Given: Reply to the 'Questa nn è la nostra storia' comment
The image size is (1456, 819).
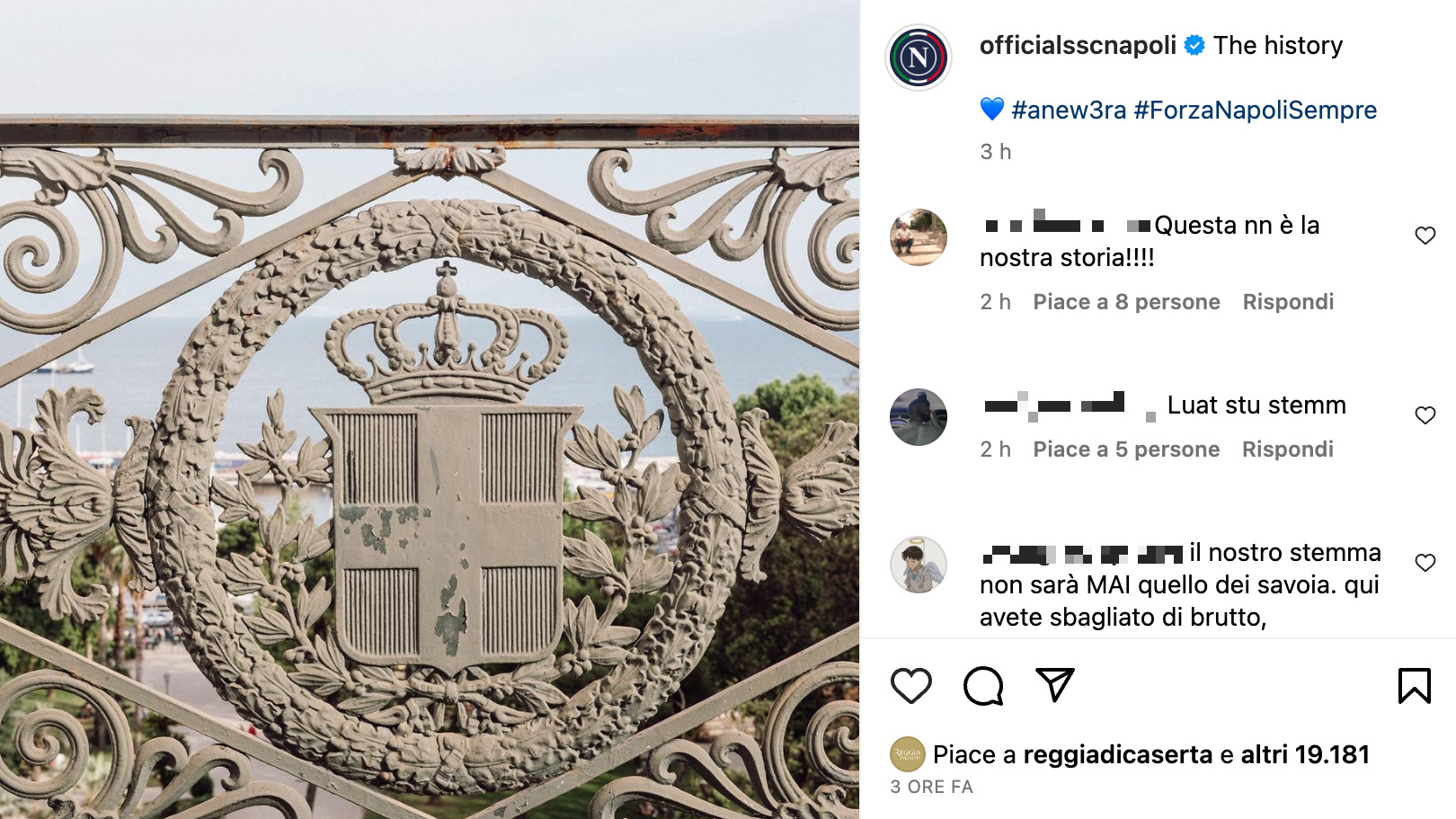Looking at the screenshot, I should tap(1288, 302).
